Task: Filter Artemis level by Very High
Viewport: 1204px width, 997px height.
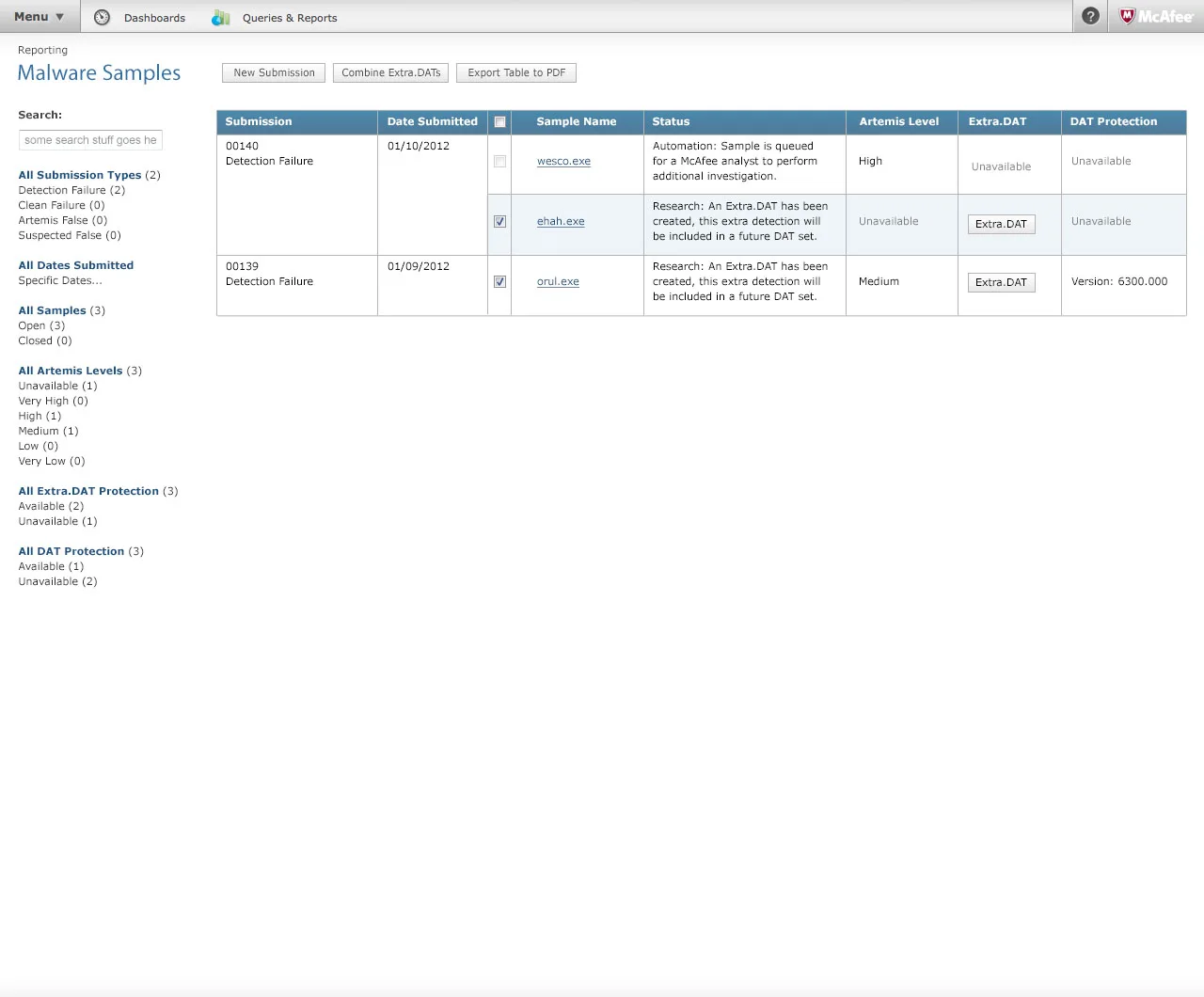Action: tap(54, 401)
